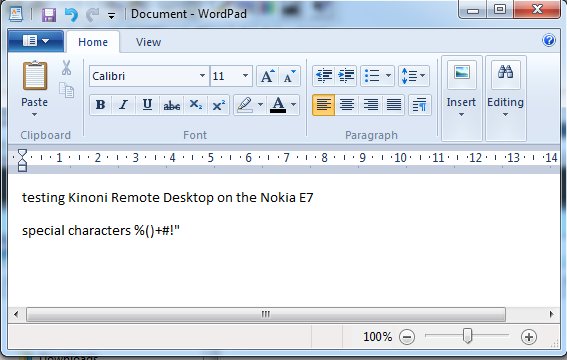The width and height of the screenshot is (567, 360).
Task: Open the line spacing dropdown
Action: point(414,76)
